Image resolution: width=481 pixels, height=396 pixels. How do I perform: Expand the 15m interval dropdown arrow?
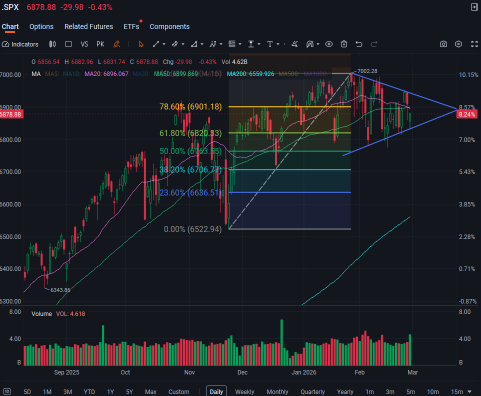tap(470, 392)
